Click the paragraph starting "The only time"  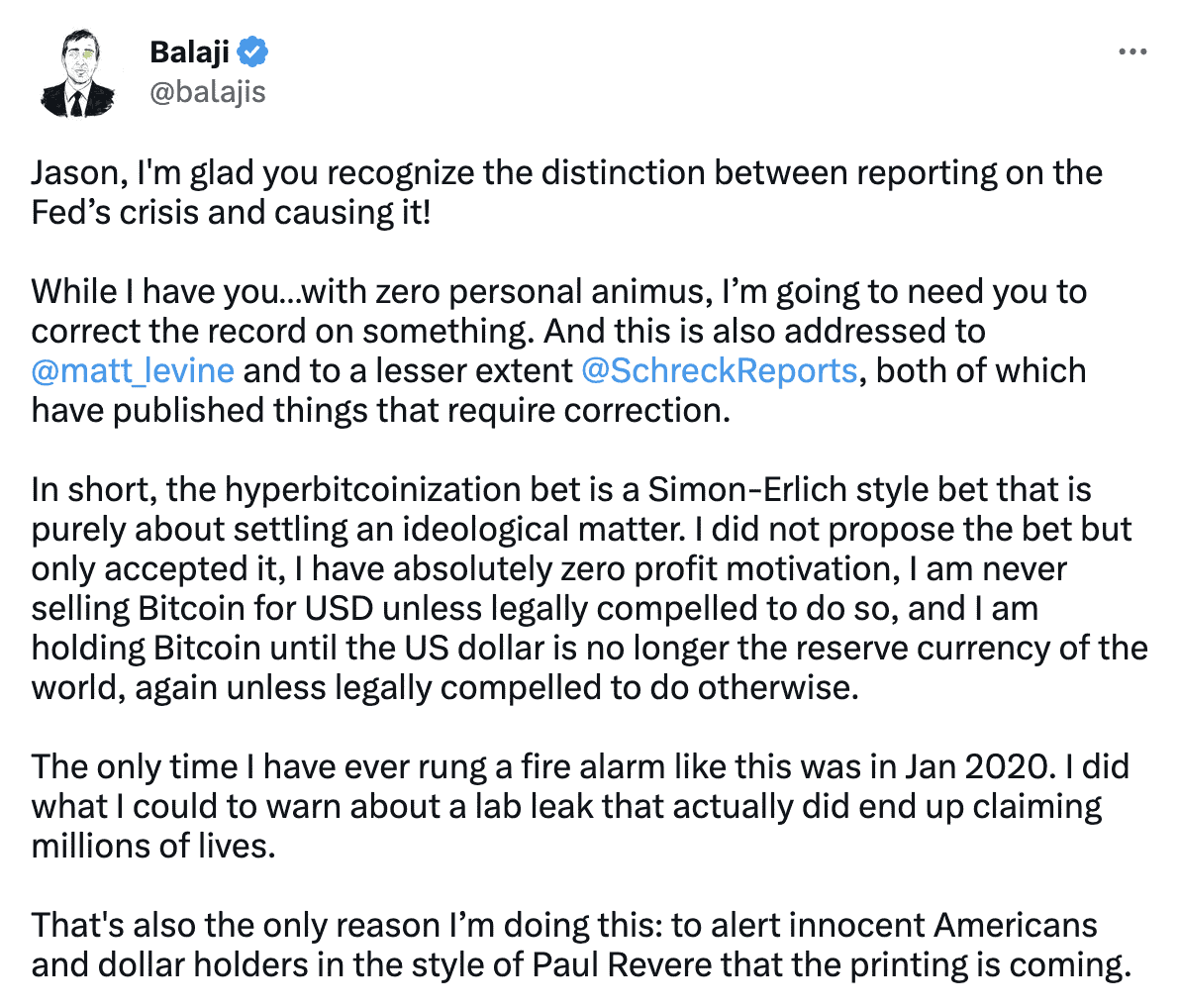click(x=580, y=806)
